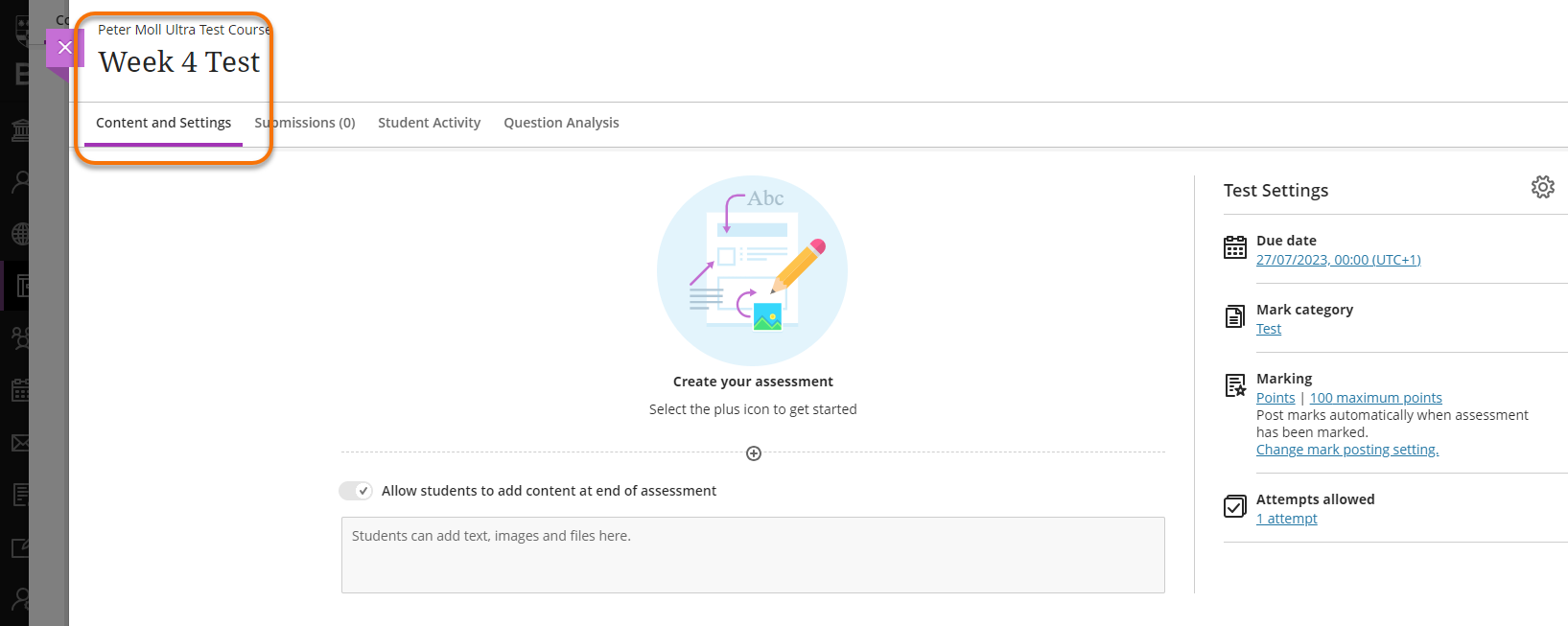Open the Test Settings gear icon

tap(1542, 187)
